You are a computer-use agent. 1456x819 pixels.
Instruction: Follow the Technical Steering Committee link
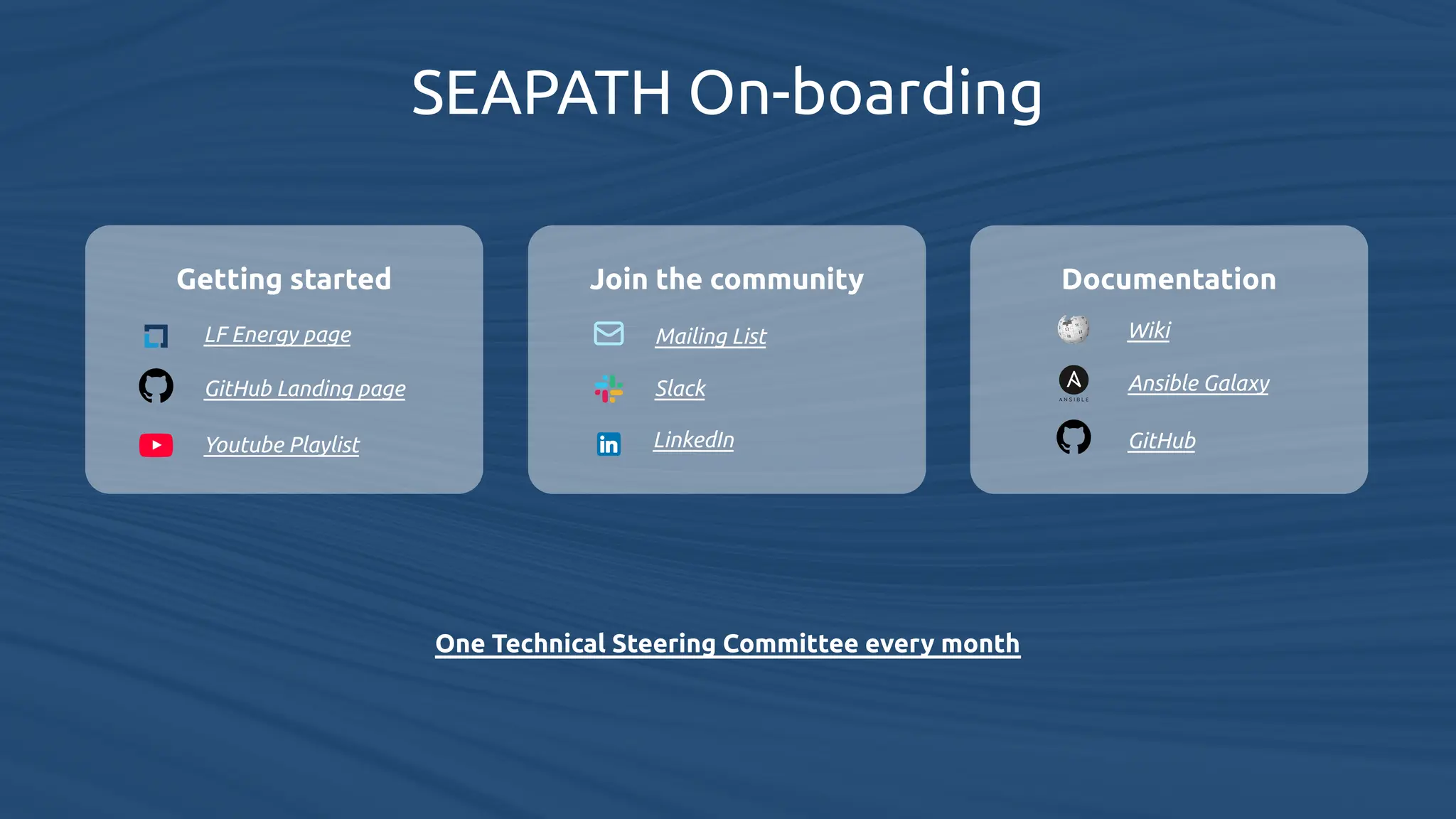727,643
